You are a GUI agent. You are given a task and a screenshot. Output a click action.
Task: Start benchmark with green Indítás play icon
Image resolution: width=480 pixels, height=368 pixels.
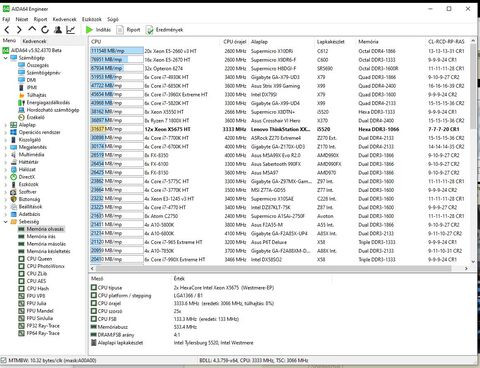click(89, 30)
